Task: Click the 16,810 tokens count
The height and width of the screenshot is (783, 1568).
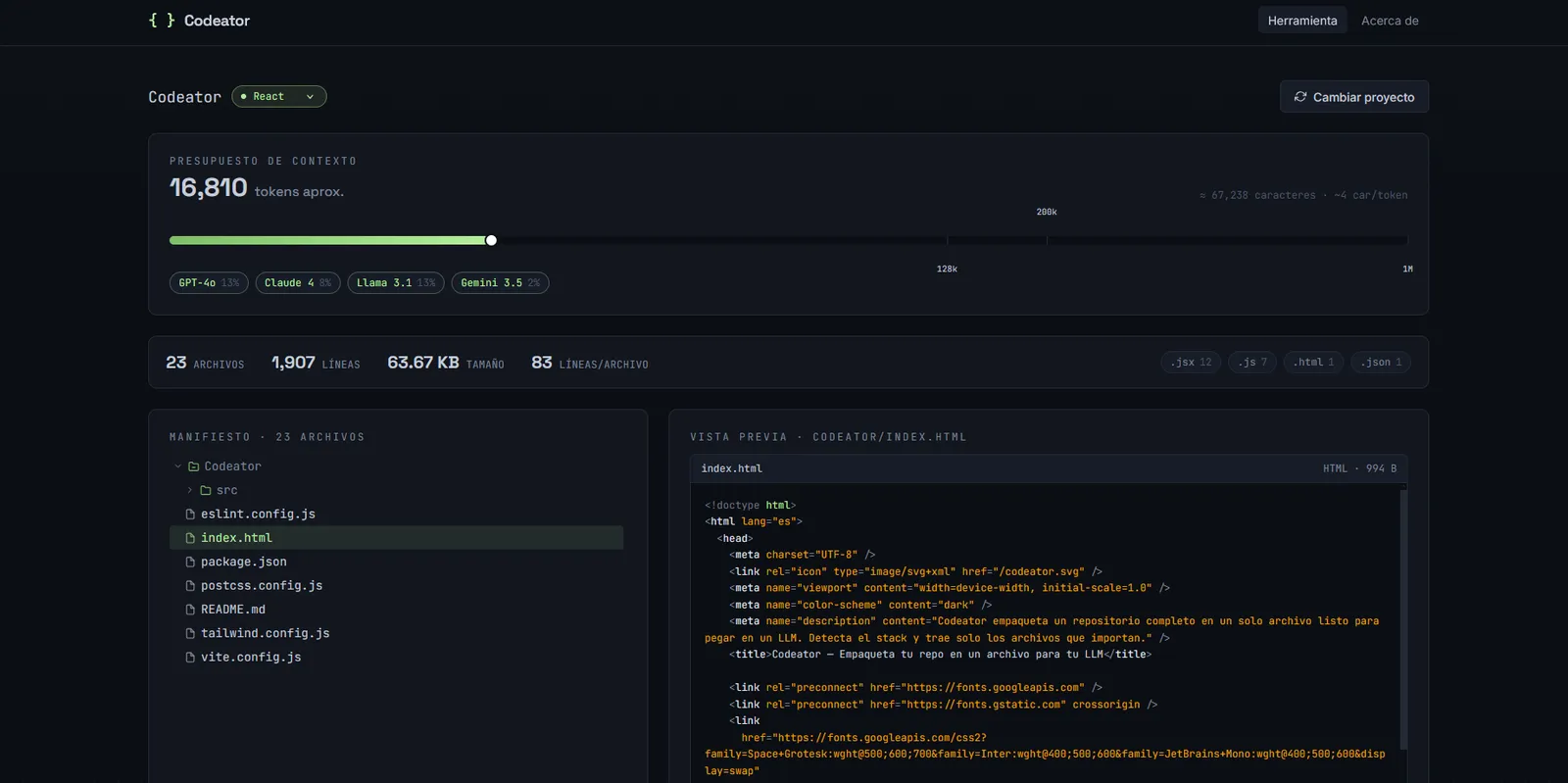Action: click(x=209, y=187)
